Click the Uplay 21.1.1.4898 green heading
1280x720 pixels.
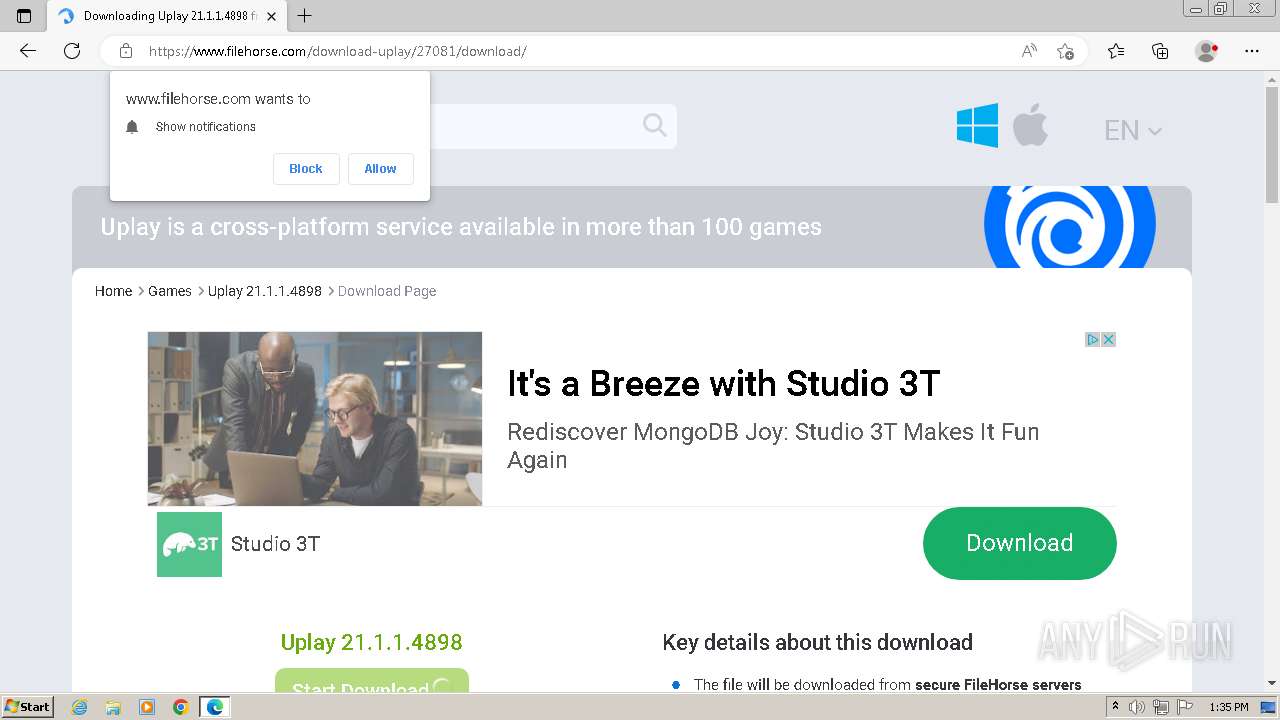coord(372,642)
